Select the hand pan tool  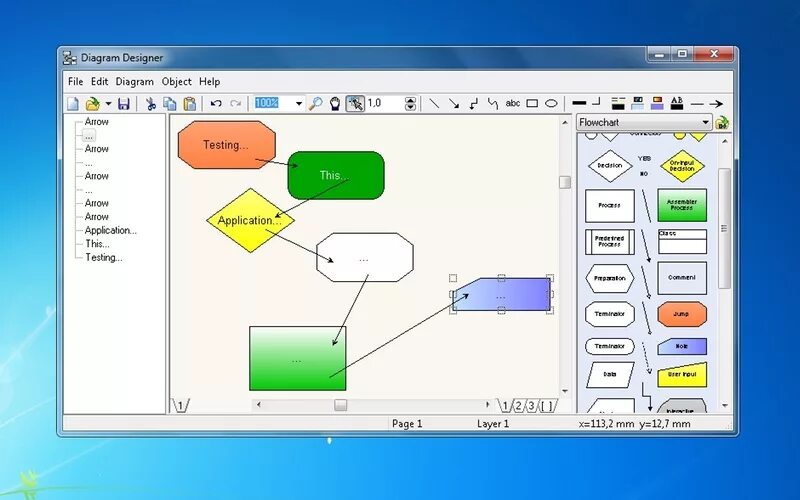pos(335,104)
